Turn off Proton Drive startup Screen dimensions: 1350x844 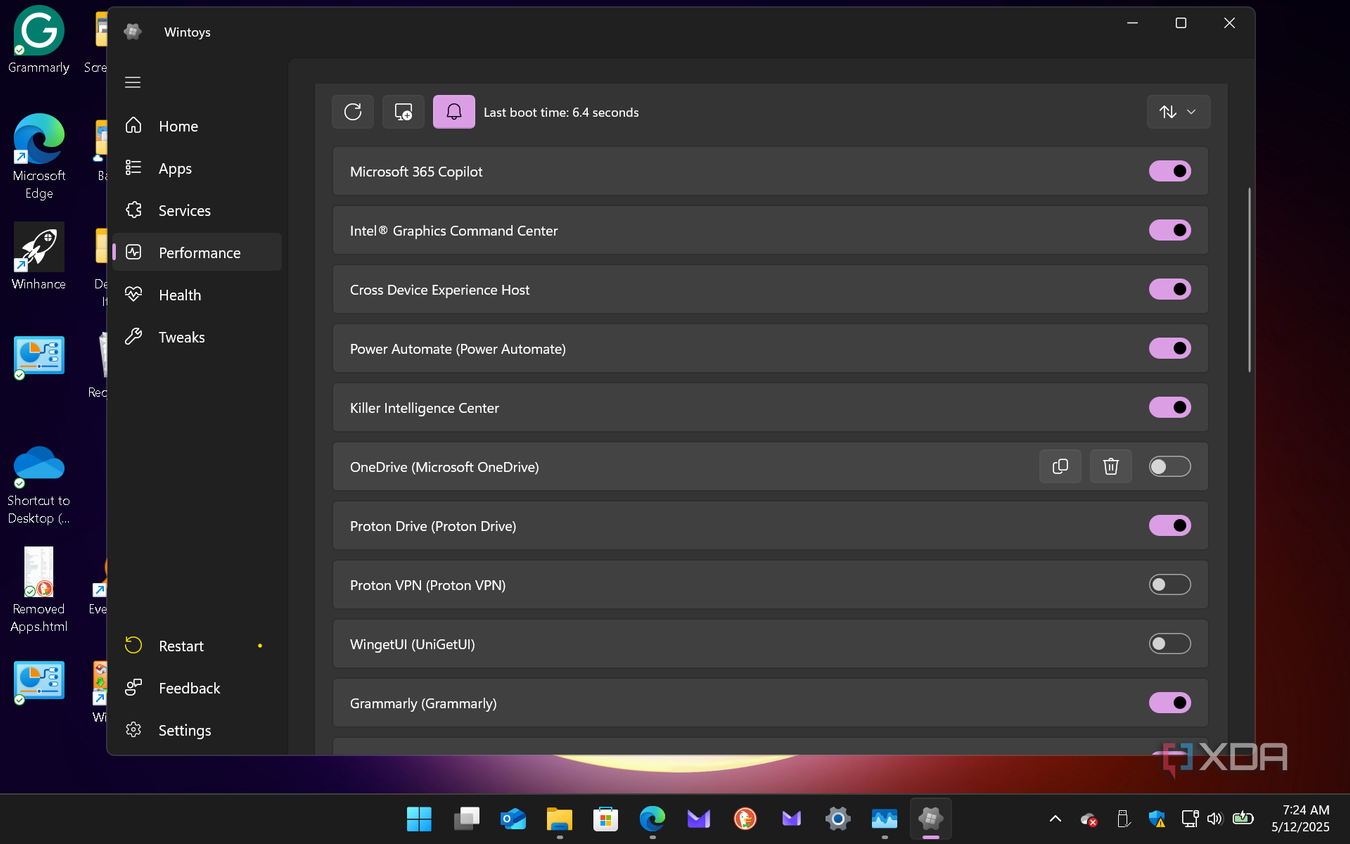(1170, 525)
